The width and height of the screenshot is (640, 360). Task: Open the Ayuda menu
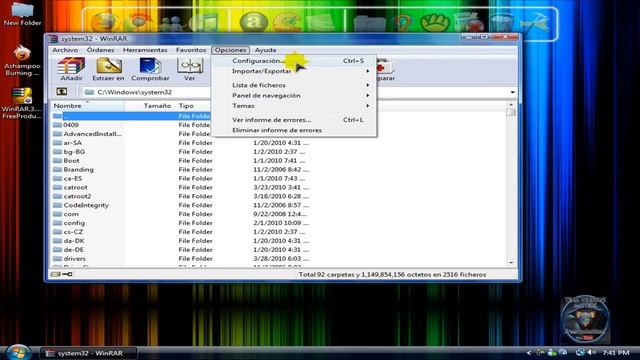265,50
